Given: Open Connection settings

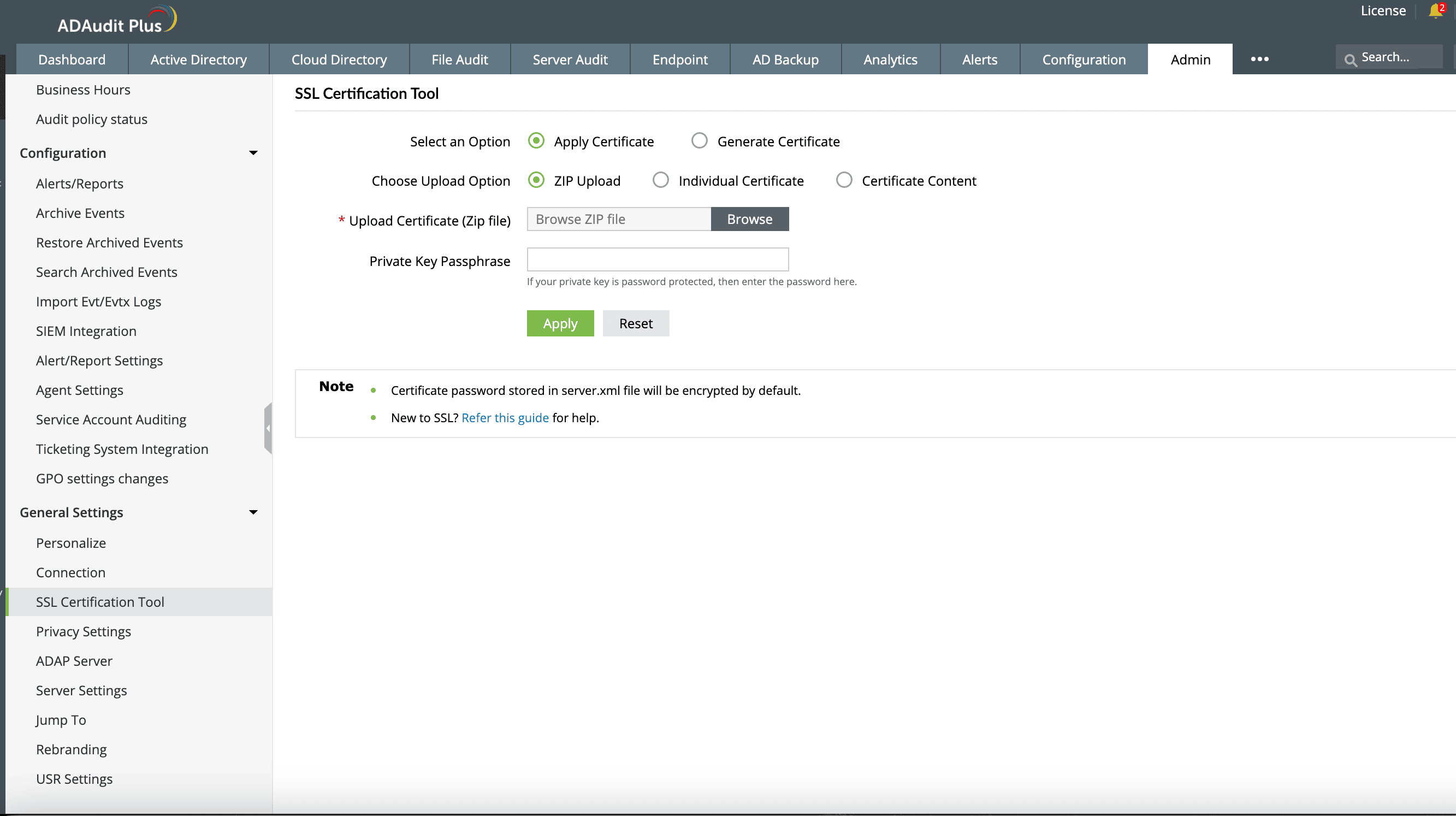Looking at the screenshot, I should [70, 572].
